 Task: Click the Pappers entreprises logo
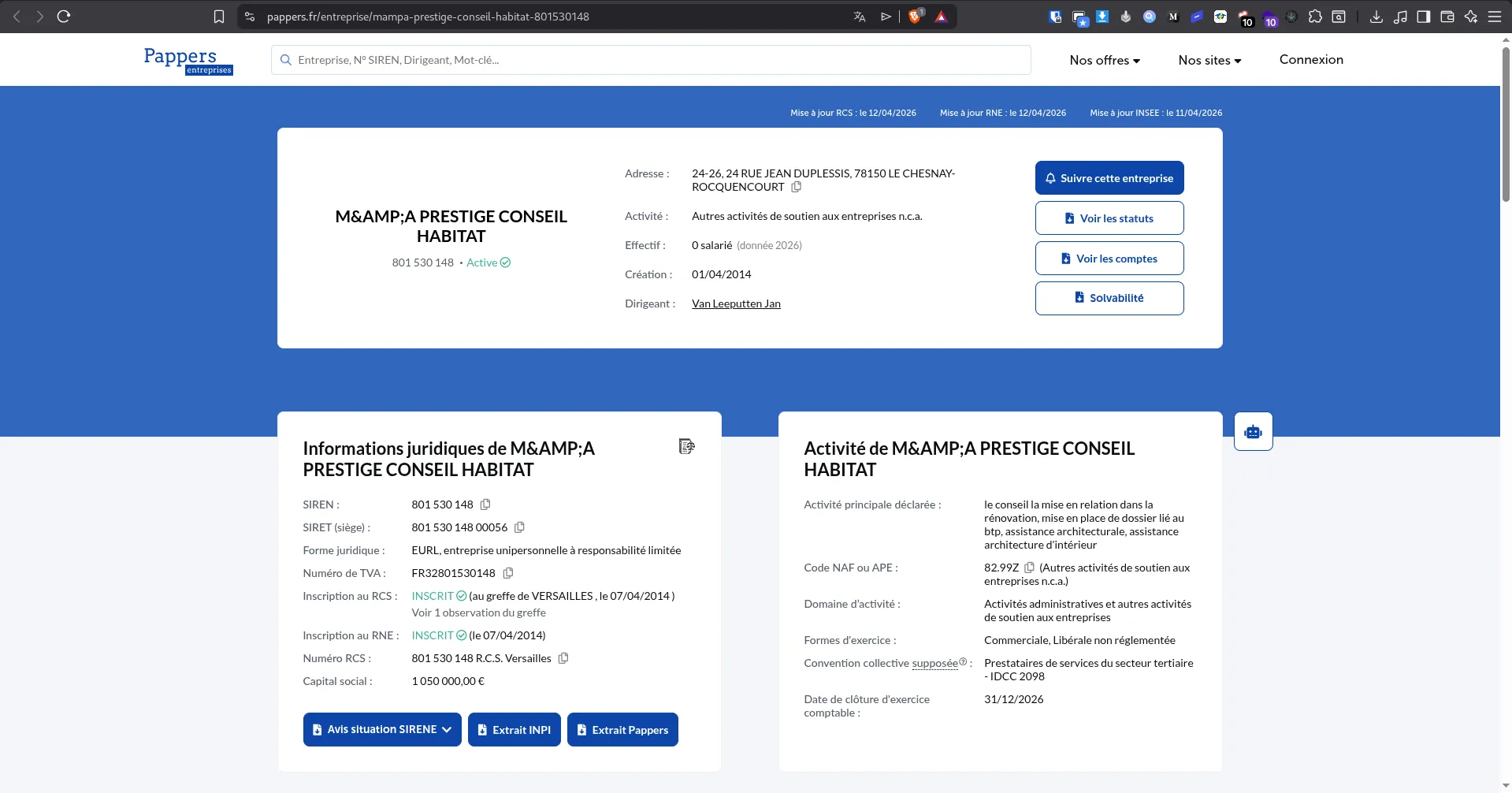[x=187, y=60]
